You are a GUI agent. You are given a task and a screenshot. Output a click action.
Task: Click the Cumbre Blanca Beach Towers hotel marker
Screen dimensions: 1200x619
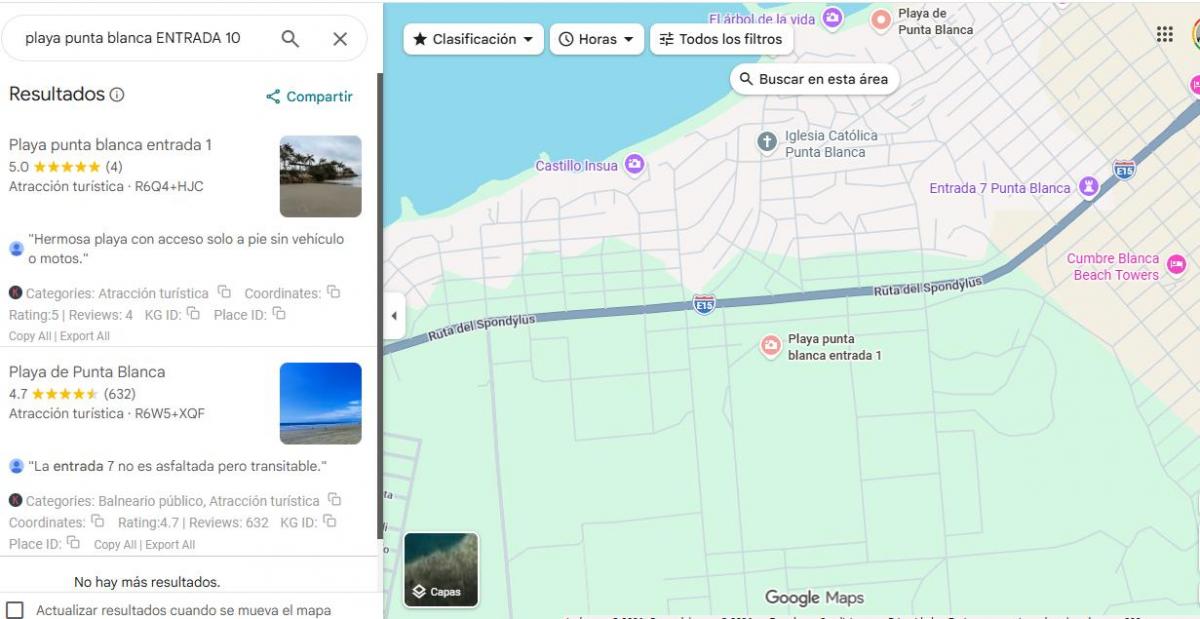click(x=1176, y=265)
